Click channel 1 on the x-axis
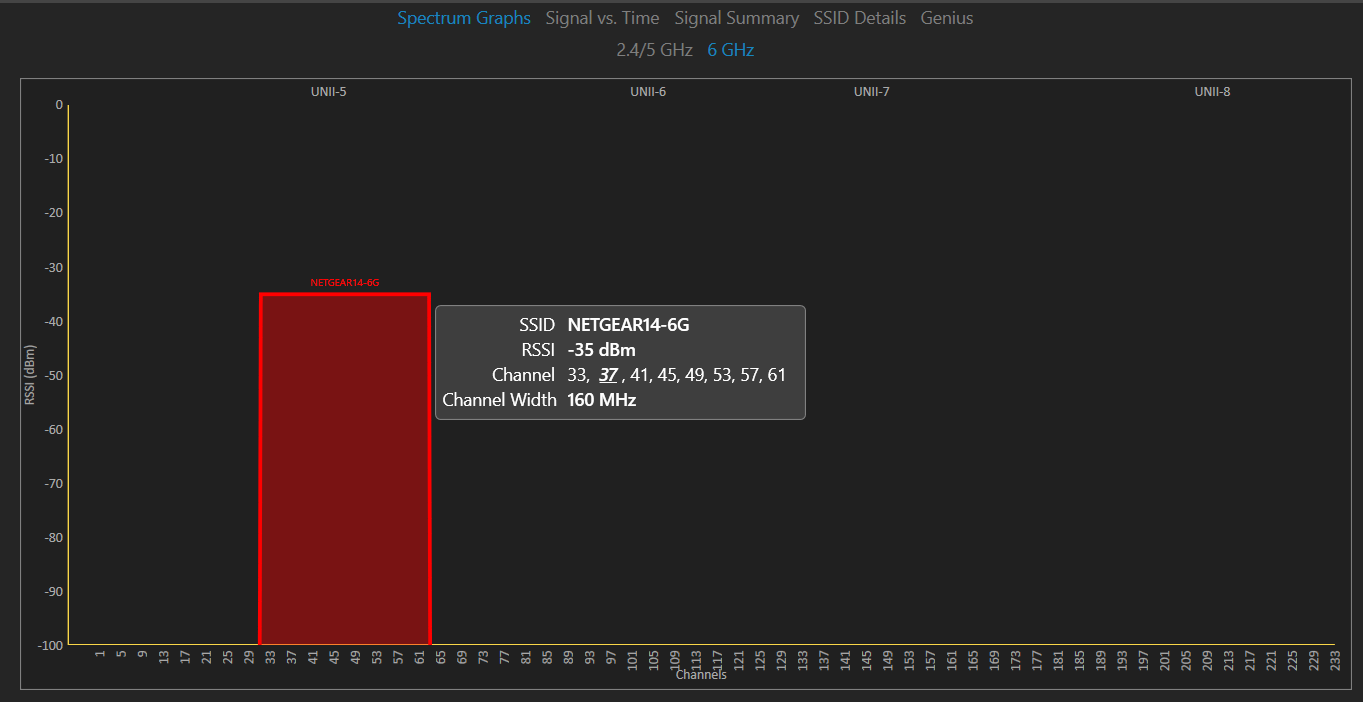The width and height of the screenshot is (1363, 702). click(x=99, y=655)
